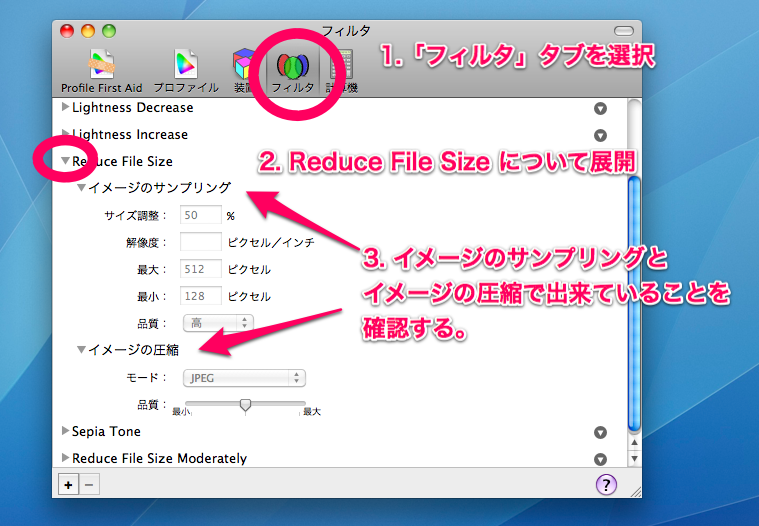Click the plus button to add filter
759x526 pixels.
[x=68, y=484]
